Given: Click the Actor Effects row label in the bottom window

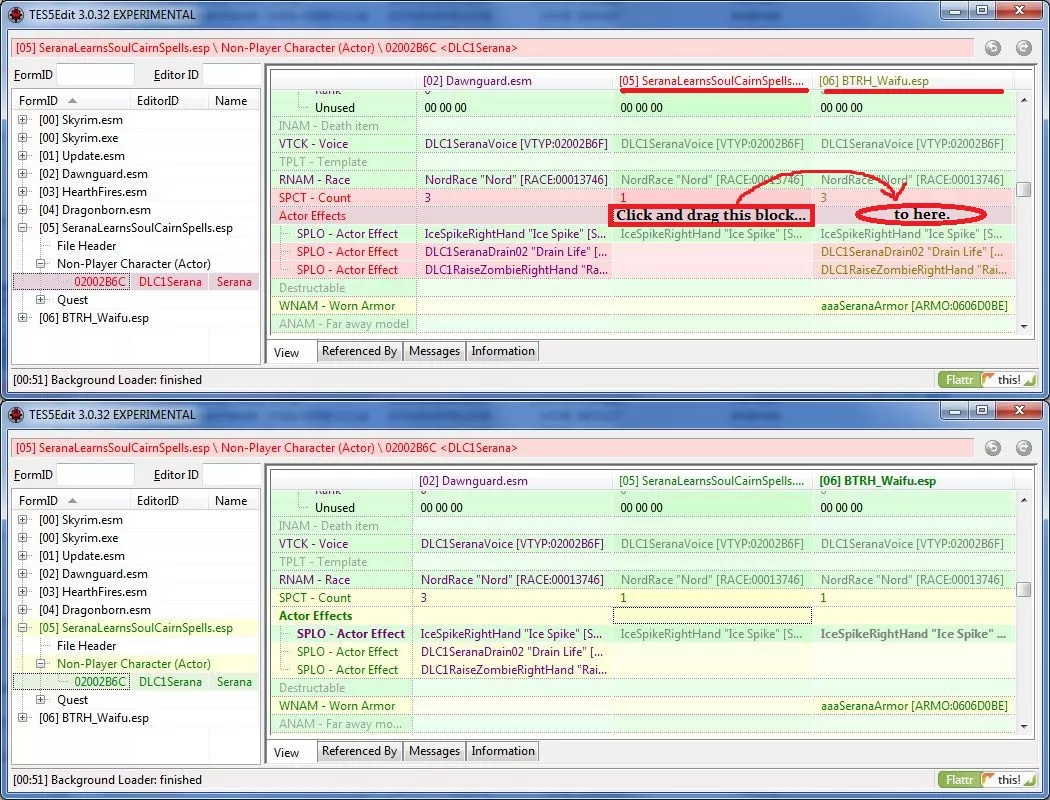Looking at the screenshot, I should (315, 616).
